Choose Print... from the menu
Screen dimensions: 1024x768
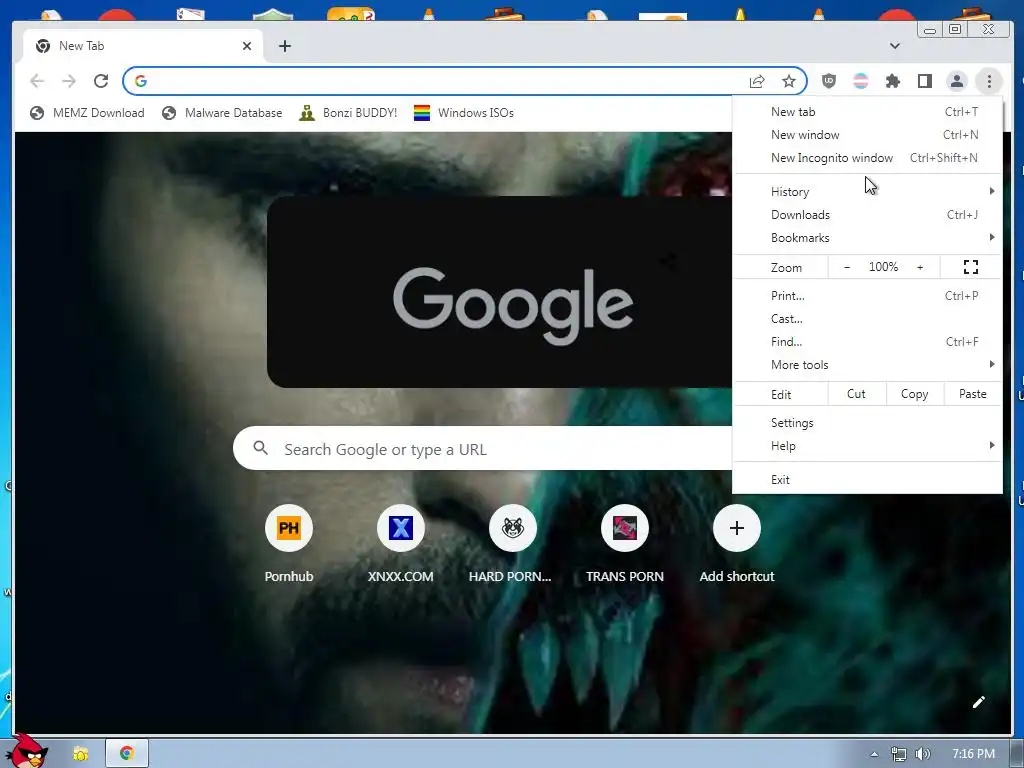867,296
